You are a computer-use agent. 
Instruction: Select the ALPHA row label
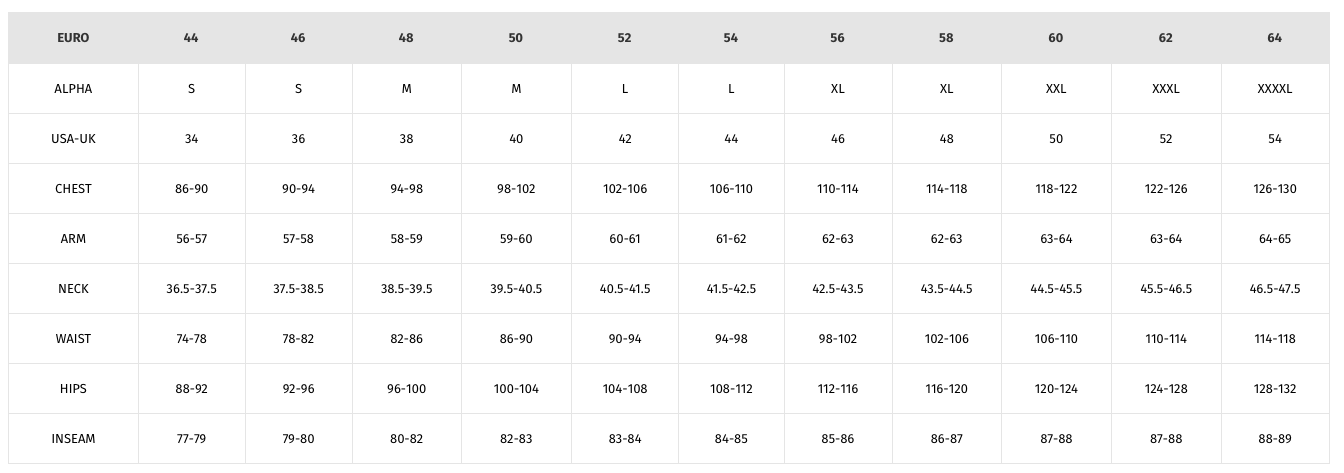73,89
